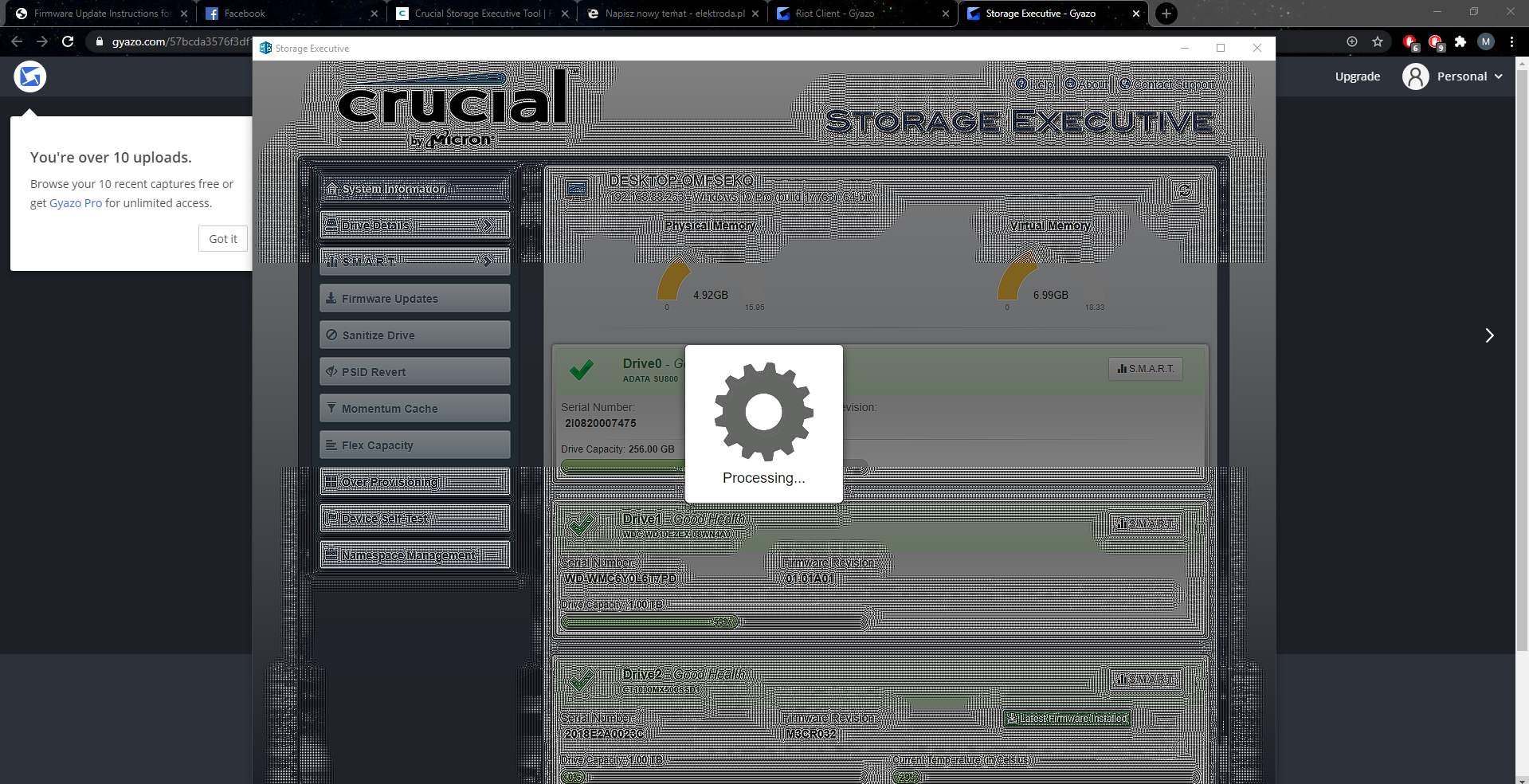Expand the Personal account dropdown
This screenshot has width=1529, height=784.
click(x=1469, y=76)
